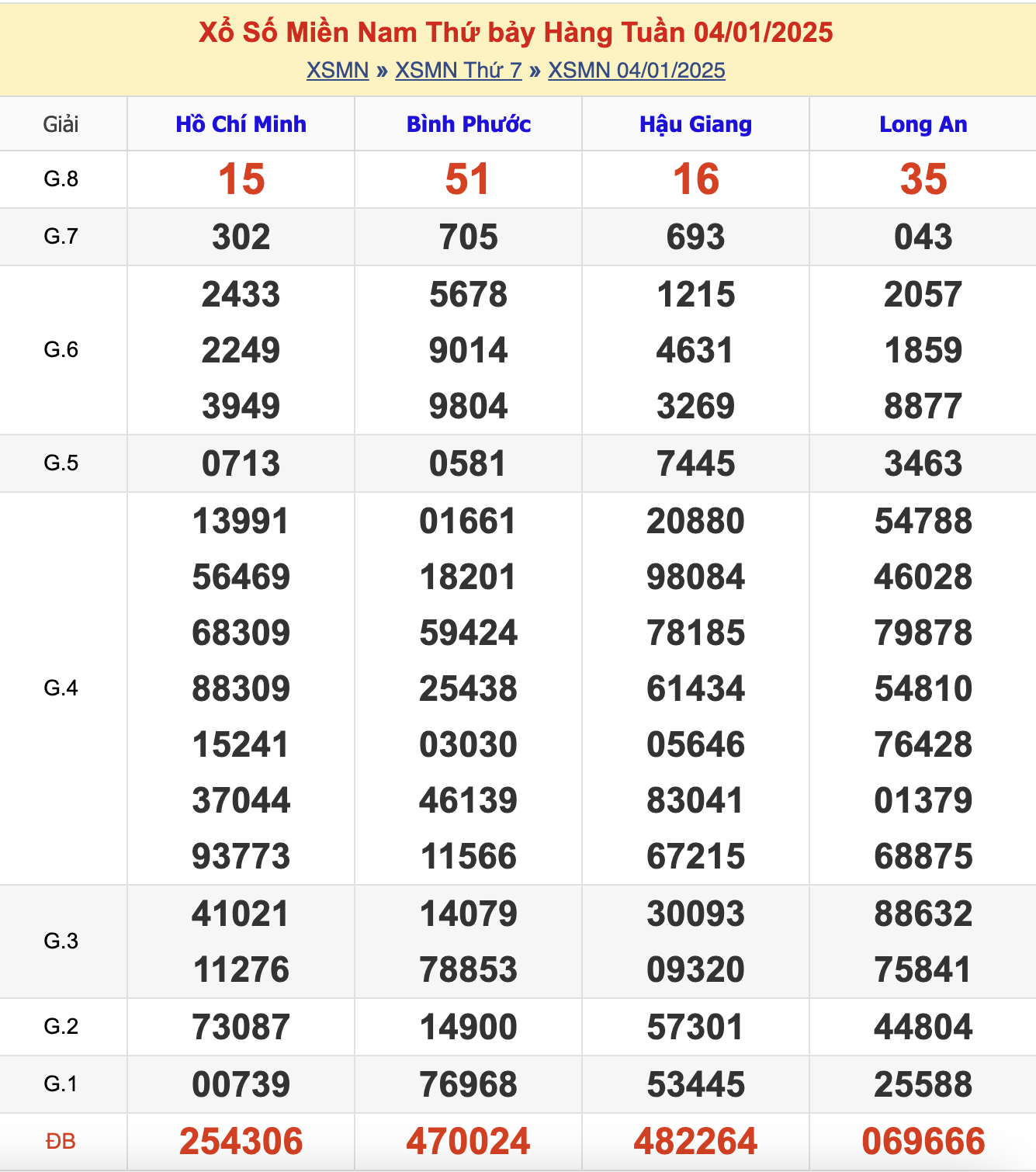Open the Hậu Giang province link
The image size is (1036, 1172).
point(695,124)
